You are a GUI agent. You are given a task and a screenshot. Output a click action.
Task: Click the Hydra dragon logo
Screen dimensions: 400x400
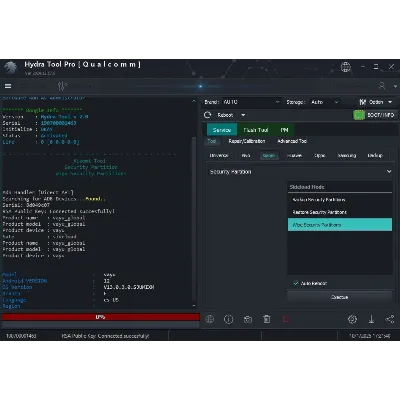pyautogui.click(x=11, y=68)
